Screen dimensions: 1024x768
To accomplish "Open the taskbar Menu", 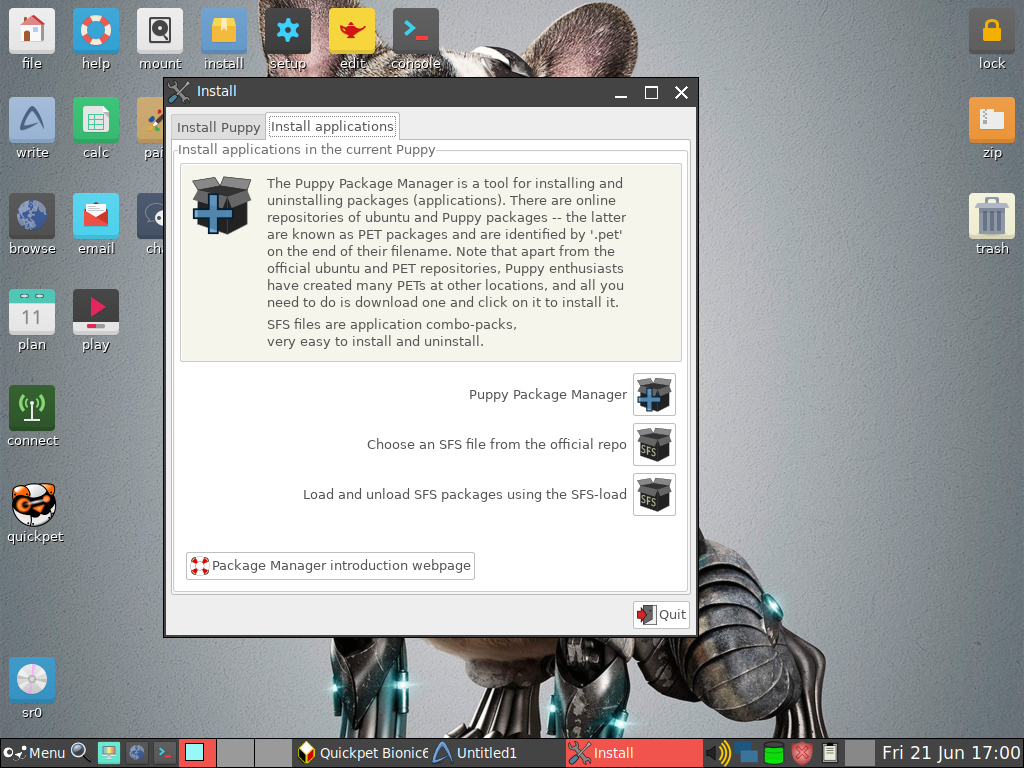I will (35, 752).
